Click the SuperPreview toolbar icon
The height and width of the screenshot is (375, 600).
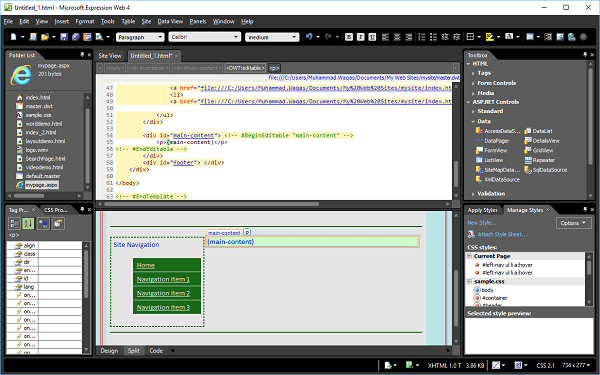[x=87, y=37]
